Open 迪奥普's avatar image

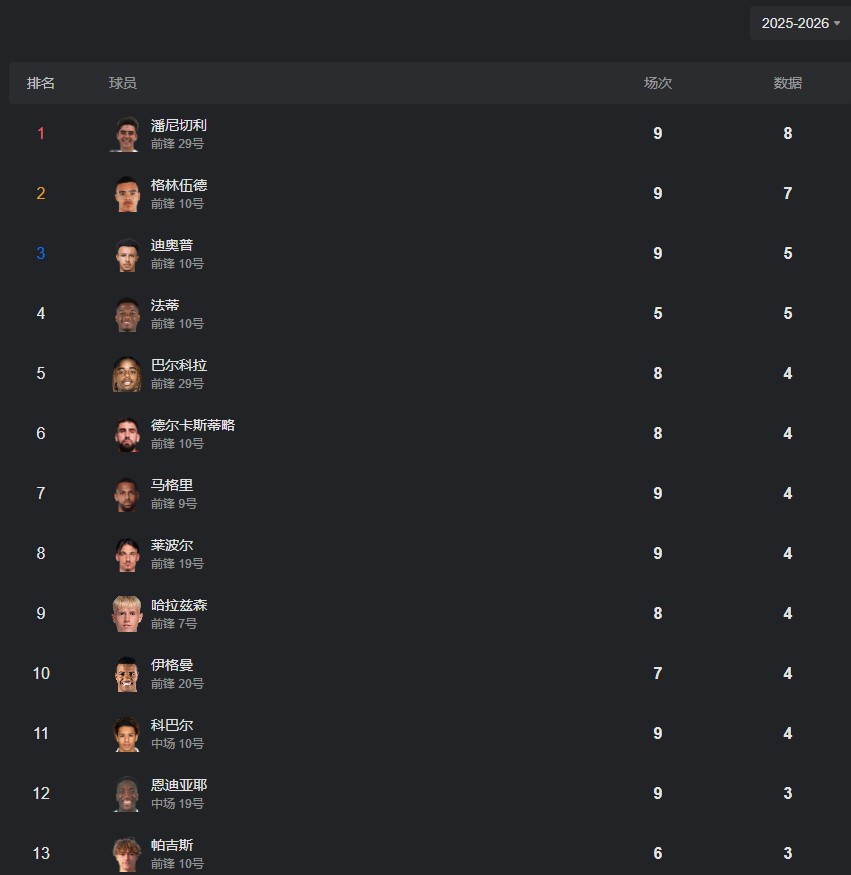[126, 254]
